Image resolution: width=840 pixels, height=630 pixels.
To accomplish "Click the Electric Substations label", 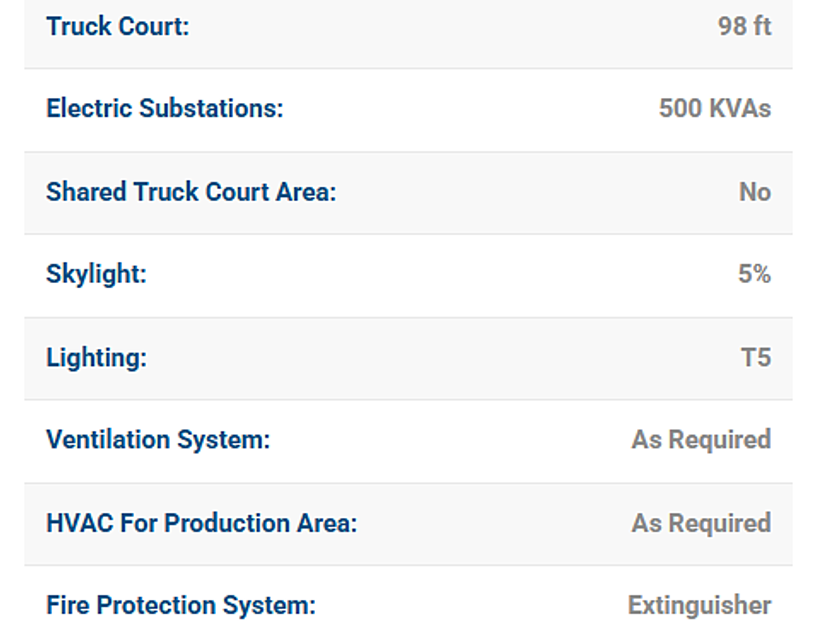I will click(x=164, y=109).
